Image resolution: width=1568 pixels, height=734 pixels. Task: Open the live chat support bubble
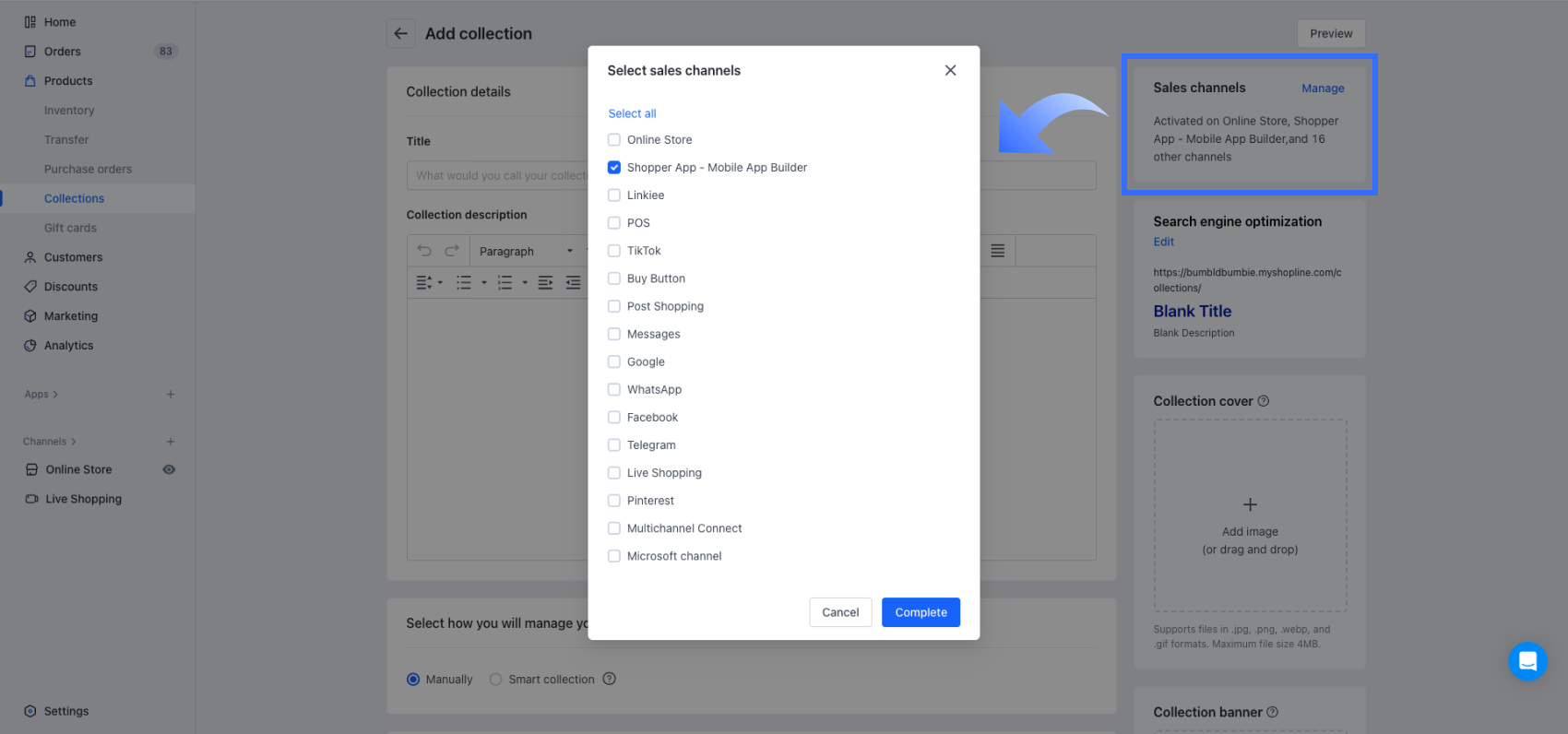click(1527, 661)
